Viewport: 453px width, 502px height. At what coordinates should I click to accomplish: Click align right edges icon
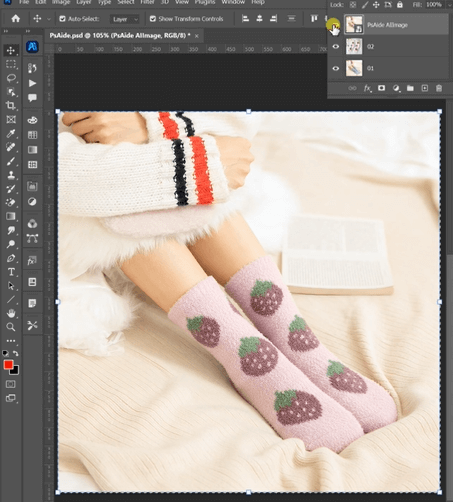click(x=273, y=19)
